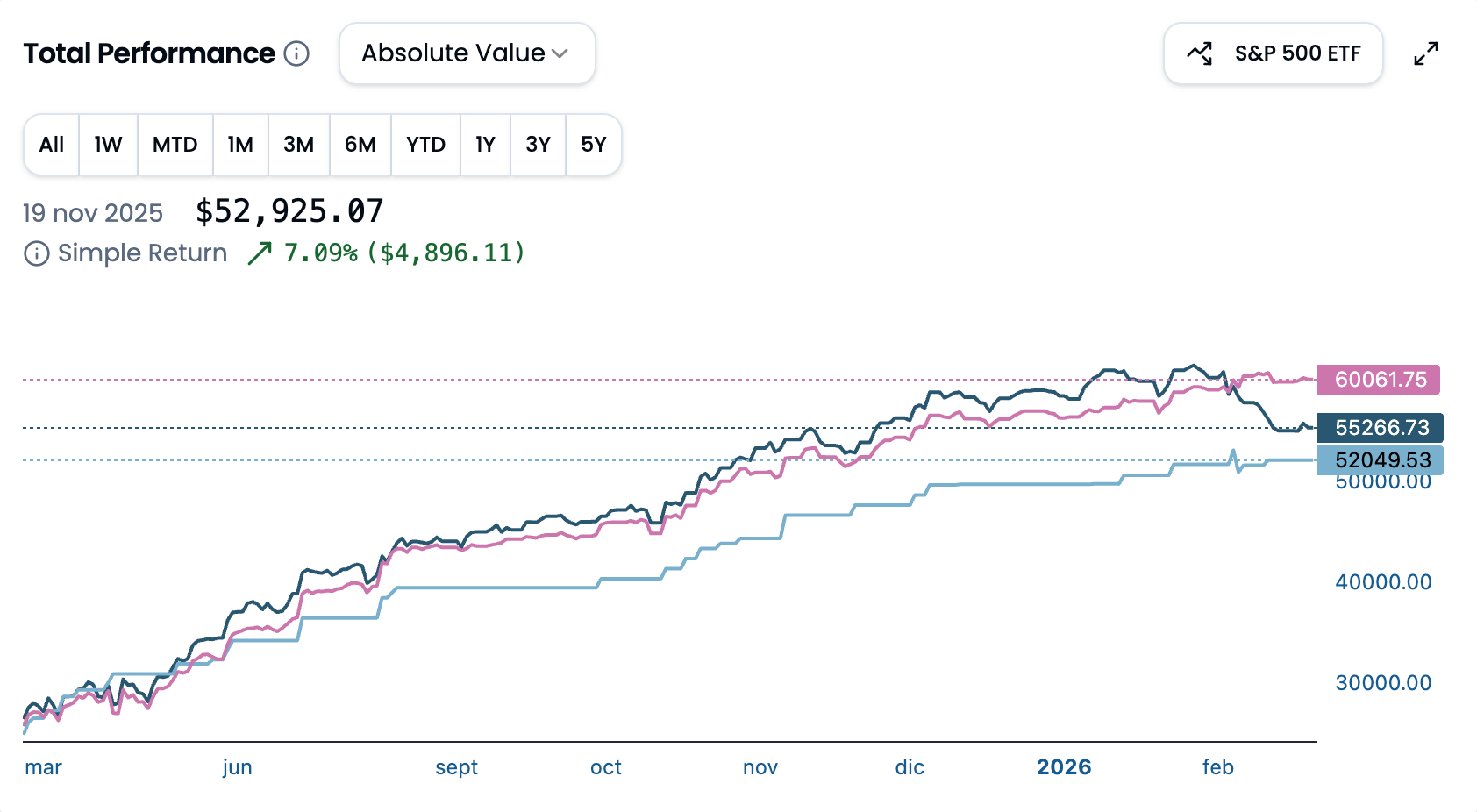Select the 3Y time range
Viewport: 1477px width, 812px height.
[x=538, y=145]
